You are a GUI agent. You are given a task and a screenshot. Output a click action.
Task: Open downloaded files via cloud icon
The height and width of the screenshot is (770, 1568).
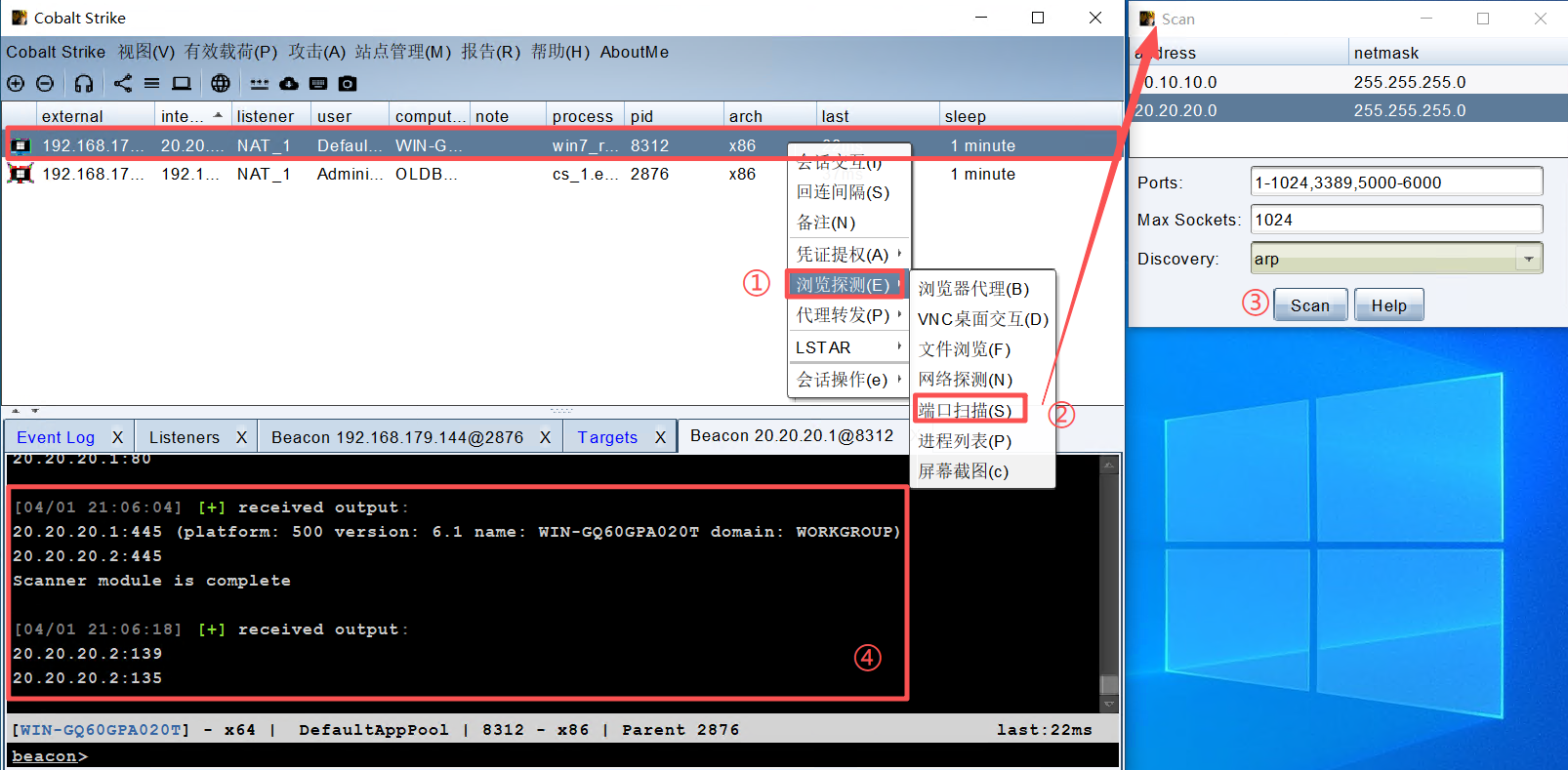(x=289, y=84)
